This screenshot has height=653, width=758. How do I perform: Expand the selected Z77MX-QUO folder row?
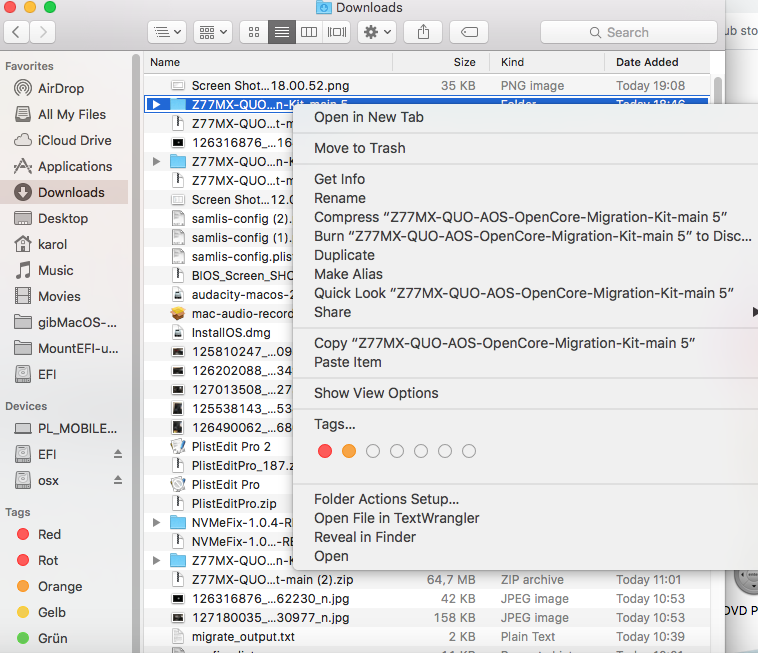(156, 104)
